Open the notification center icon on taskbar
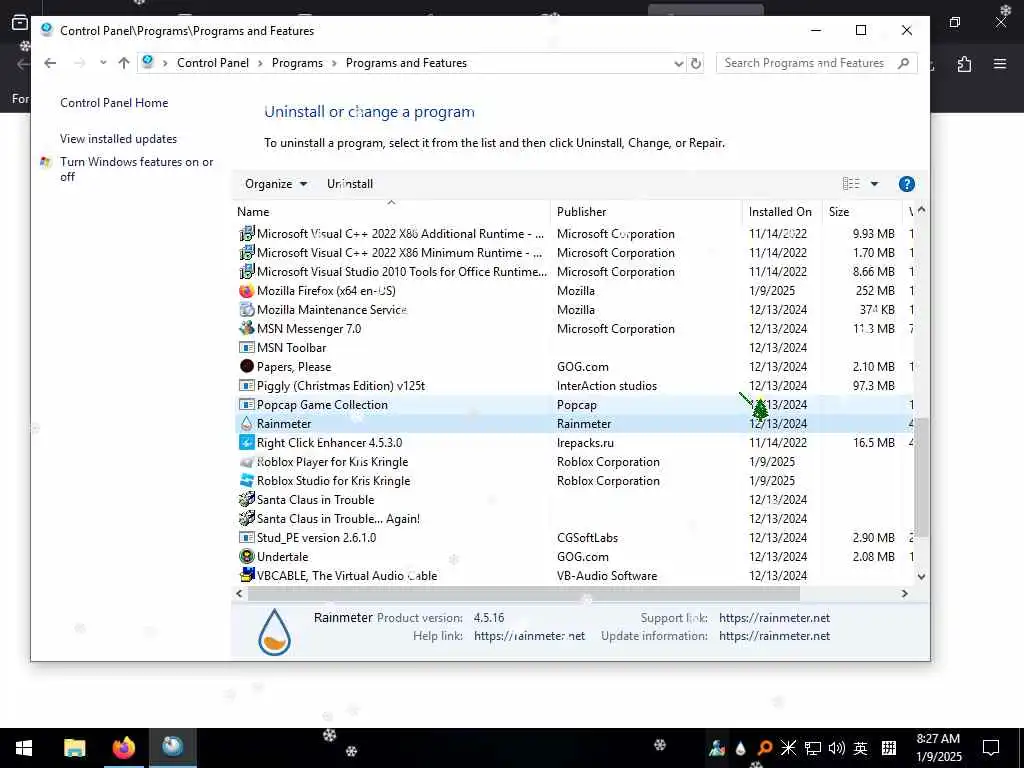The height and width of the screenshot is (768, 1024). coord(991,748)
